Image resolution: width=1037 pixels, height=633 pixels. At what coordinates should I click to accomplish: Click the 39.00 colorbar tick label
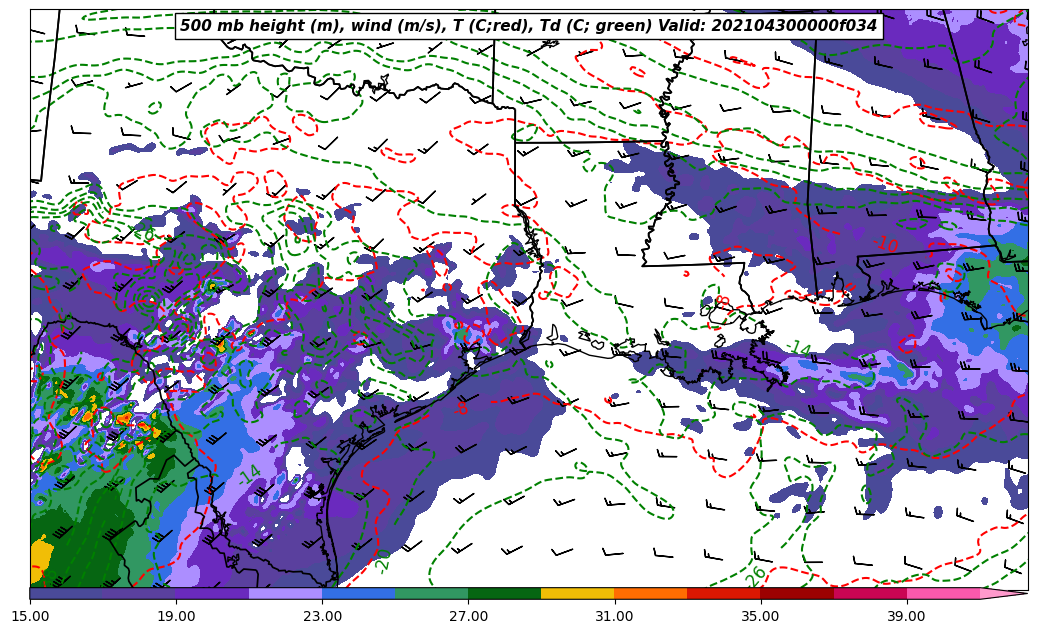coord(907,616)
